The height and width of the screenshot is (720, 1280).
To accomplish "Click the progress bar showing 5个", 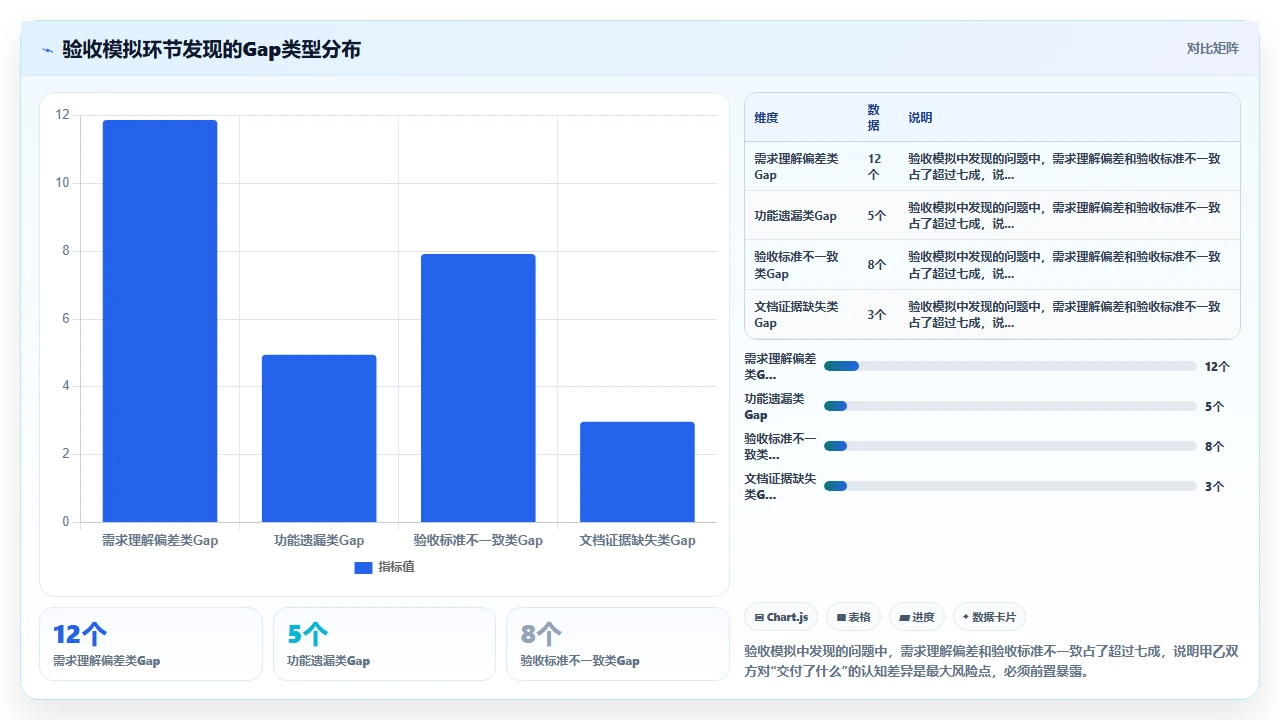I will click(1010, 406).
